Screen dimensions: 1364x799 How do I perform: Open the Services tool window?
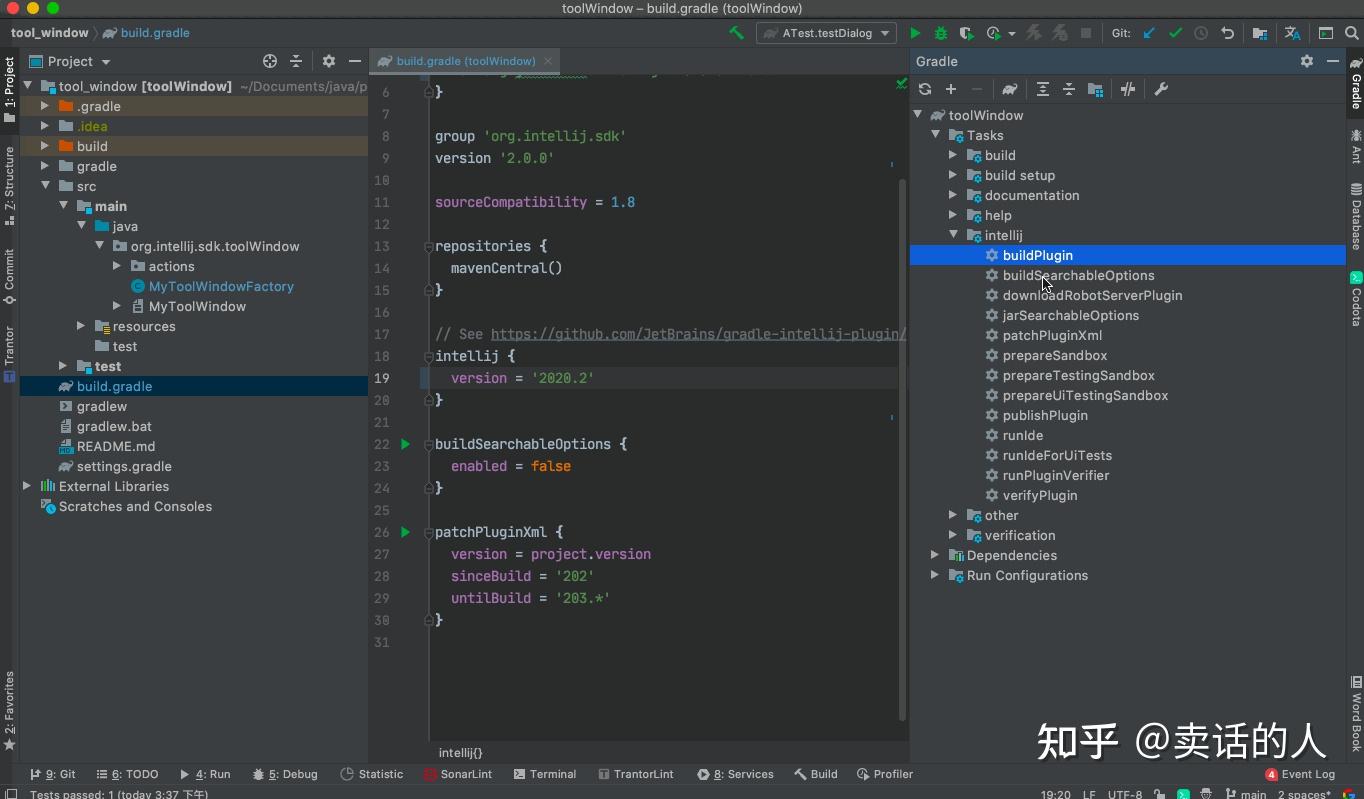[x=736, y=774]
